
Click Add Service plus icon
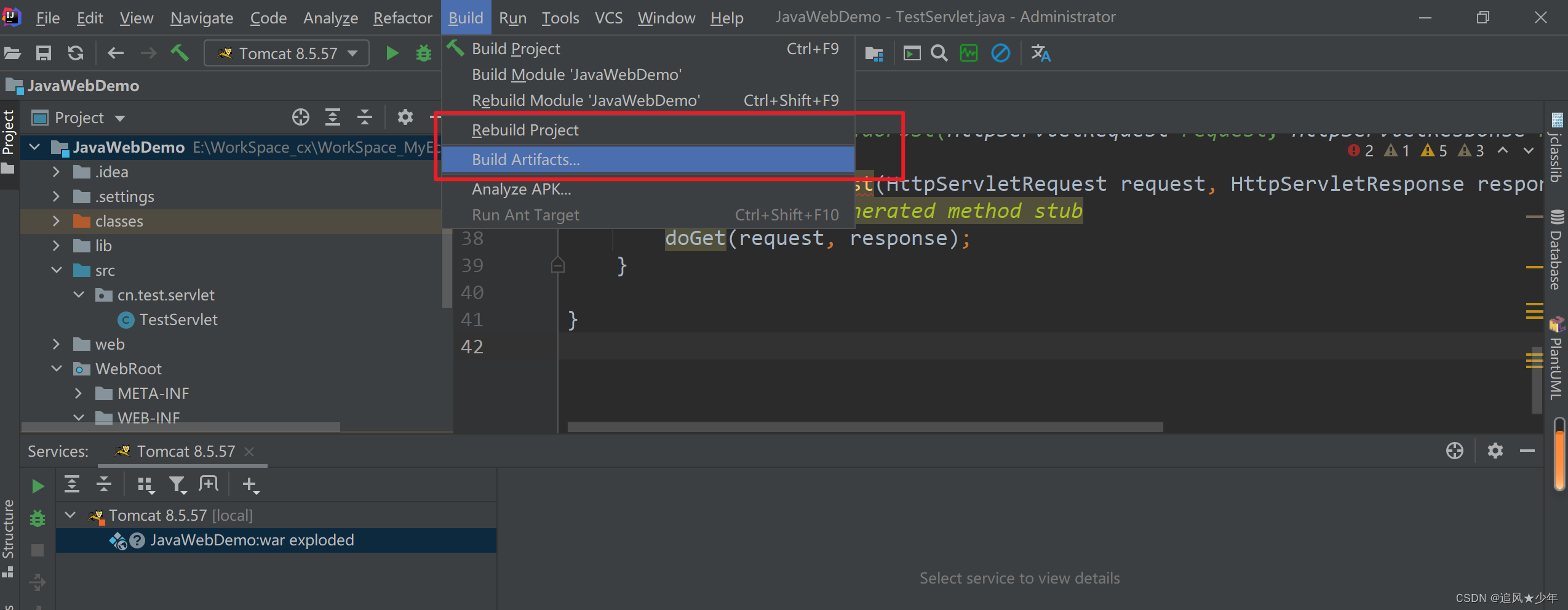click(250, 485)
